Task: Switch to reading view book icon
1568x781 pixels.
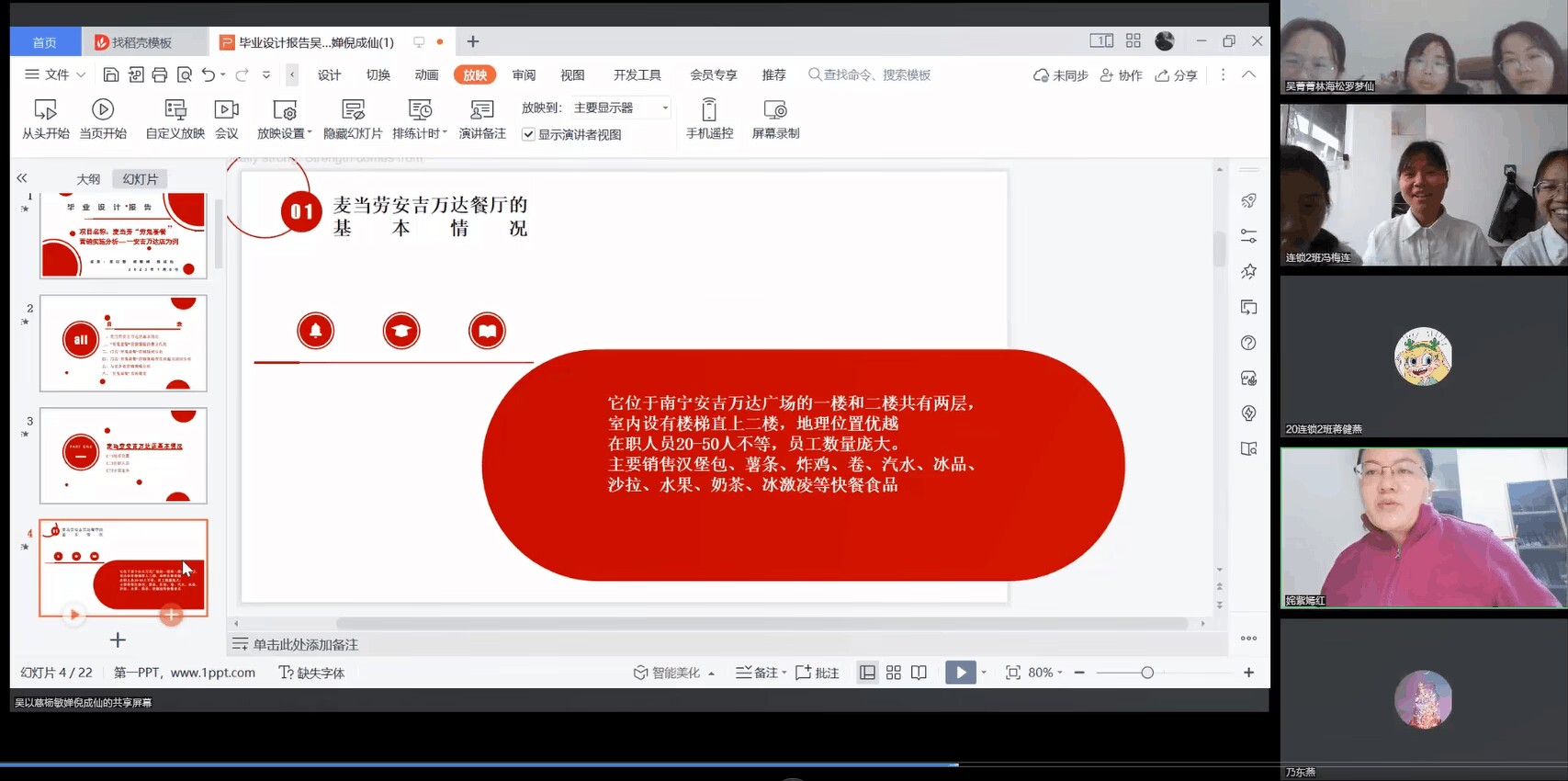Action: (919, 673)
